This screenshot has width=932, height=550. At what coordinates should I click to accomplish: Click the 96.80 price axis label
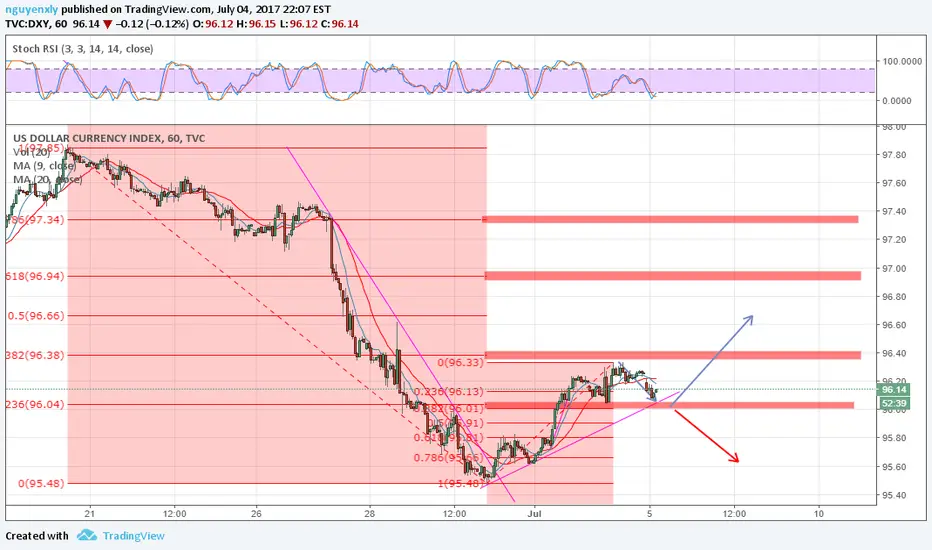pyautogui.click(x=894, y=297)
